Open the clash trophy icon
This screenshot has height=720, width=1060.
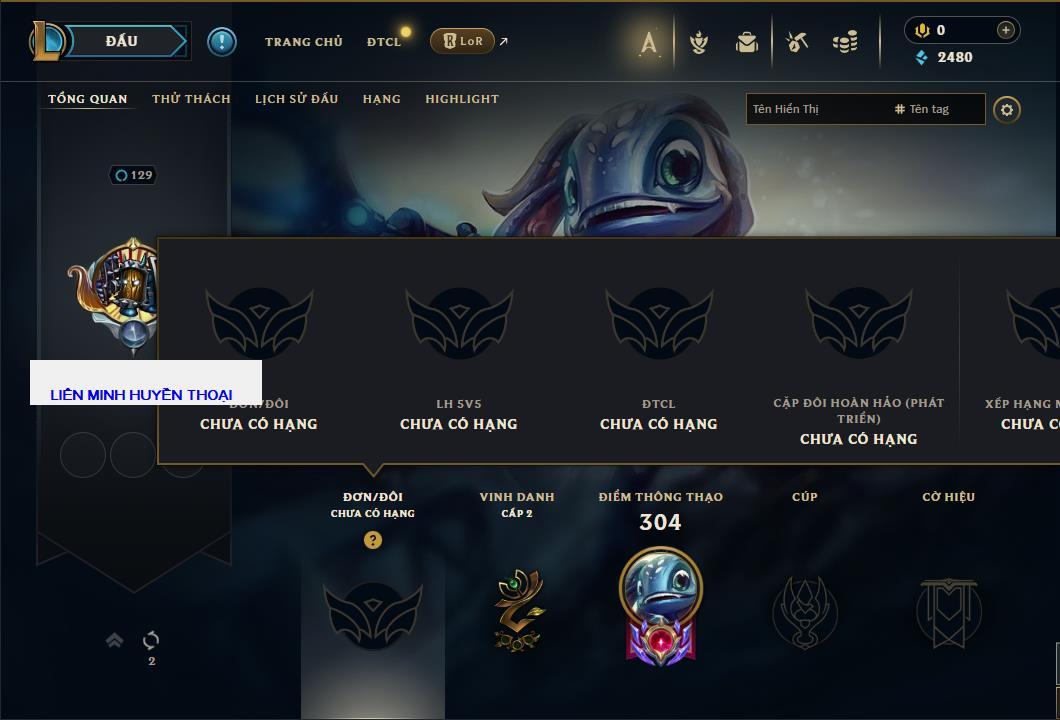699,43
